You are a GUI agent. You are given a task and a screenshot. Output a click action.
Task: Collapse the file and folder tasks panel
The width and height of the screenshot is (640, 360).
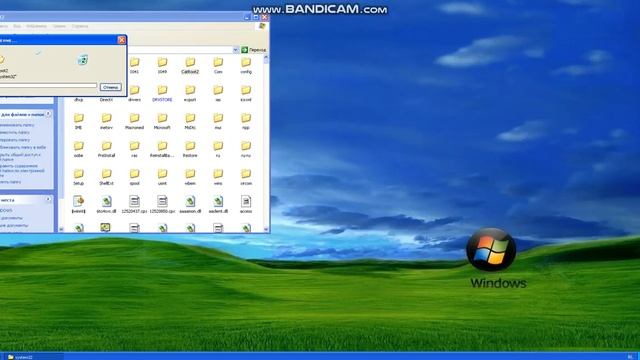coord(48,114)
